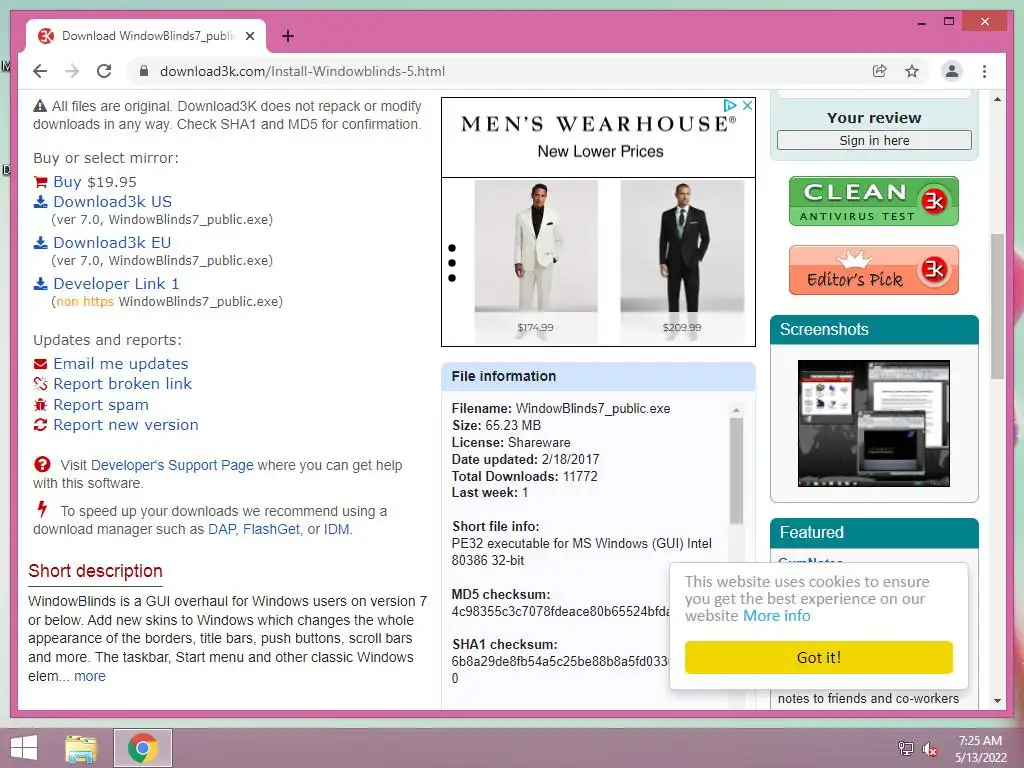Click the AdChoices triangle icon
The image size is (1024, 768).
[x=730, y=105]
